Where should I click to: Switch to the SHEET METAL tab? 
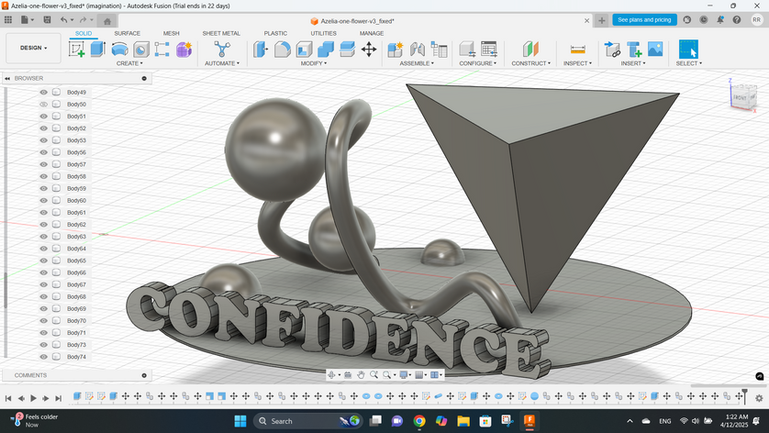pyautogui.click(x=221, y=33)
